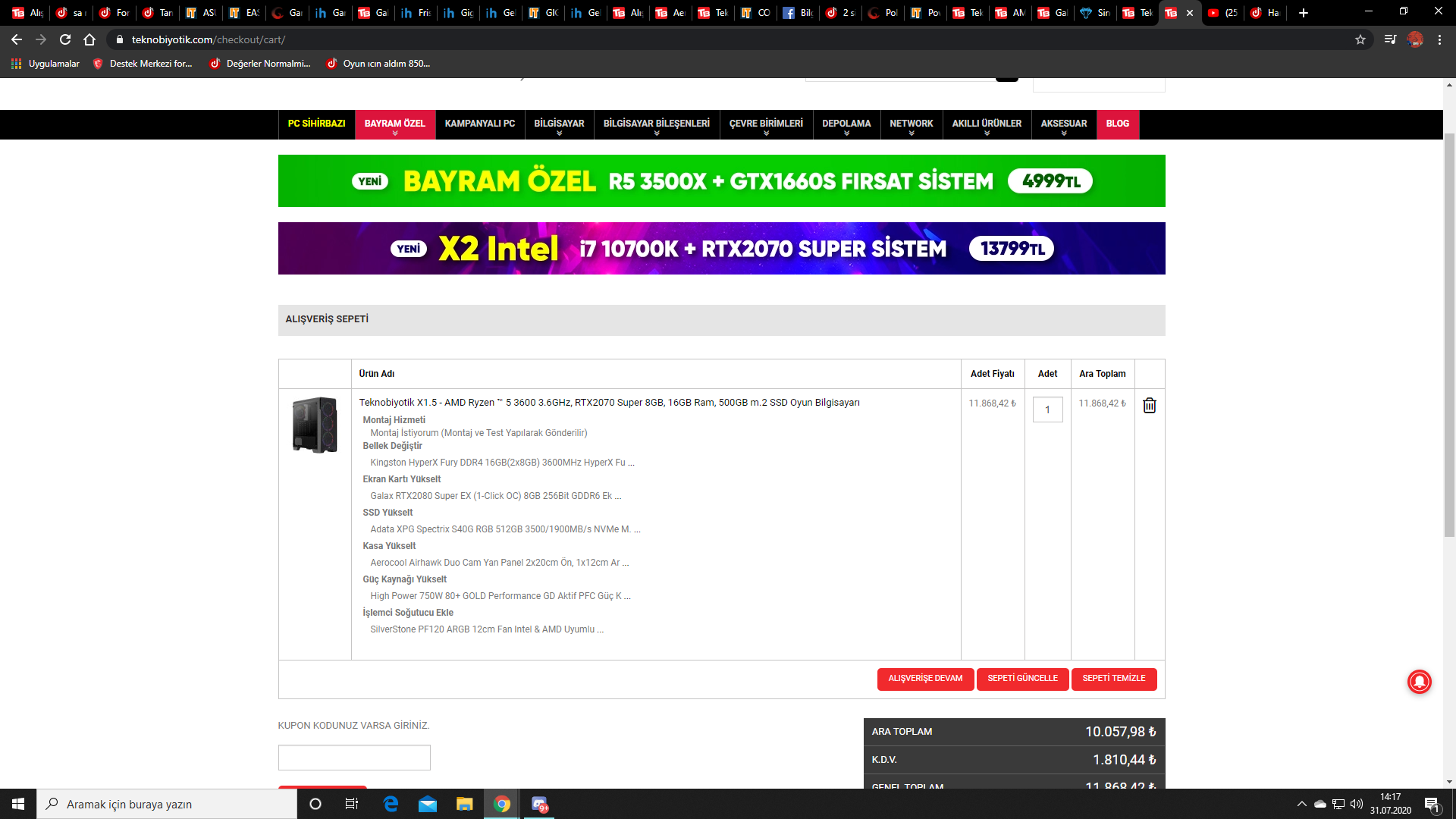The image size is (1456, 819).
Task: Bookmark page with star icon
Action: coord(1360,39)
